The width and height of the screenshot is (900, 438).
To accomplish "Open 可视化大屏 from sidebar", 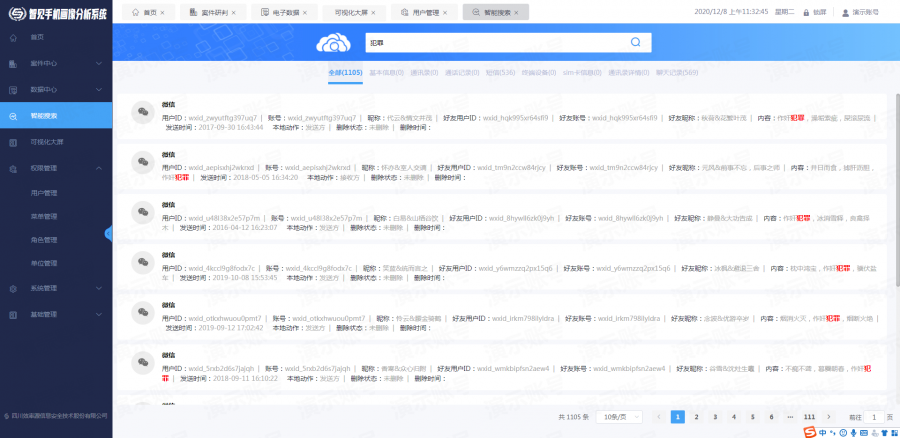I will pos(56,142).
